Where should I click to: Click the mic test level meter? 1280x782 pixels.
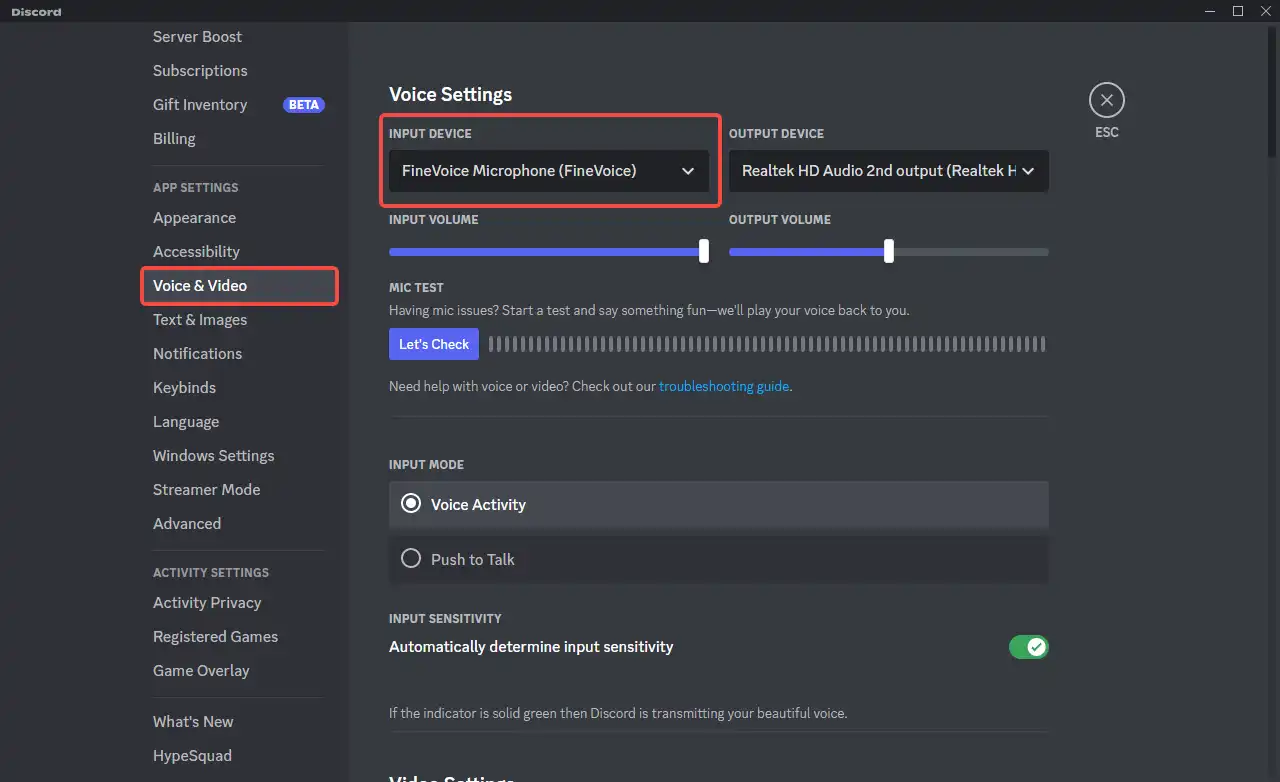coord(767,344)
